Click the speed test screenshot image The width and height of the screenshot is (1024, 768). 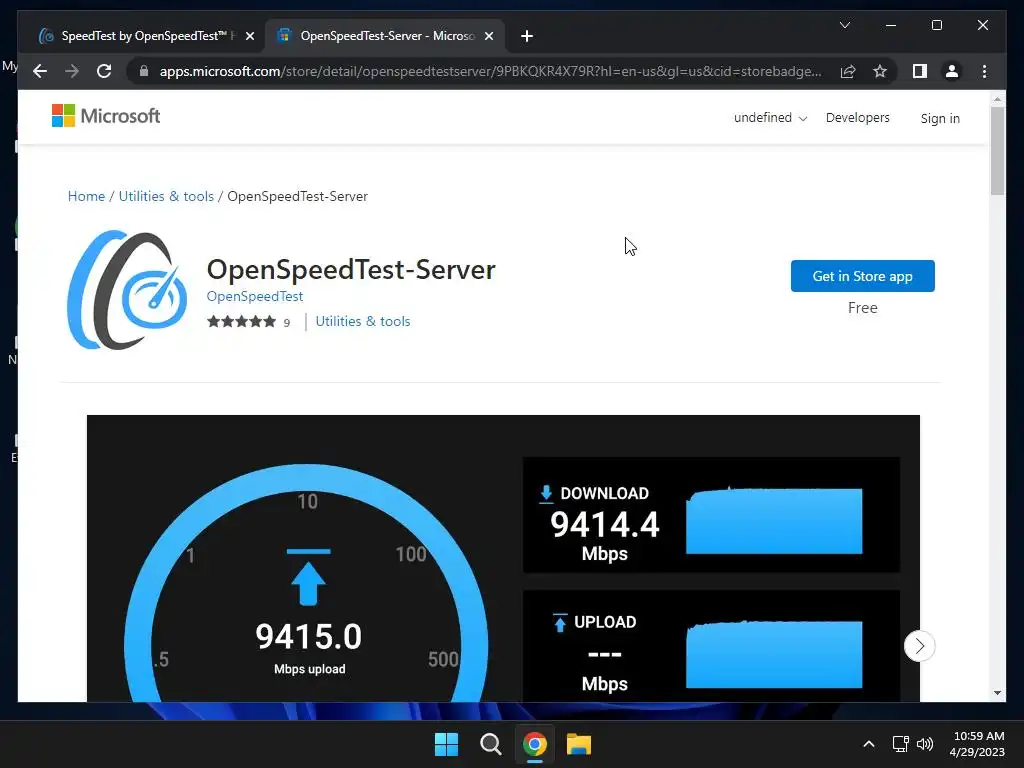[x=503, y=558]
